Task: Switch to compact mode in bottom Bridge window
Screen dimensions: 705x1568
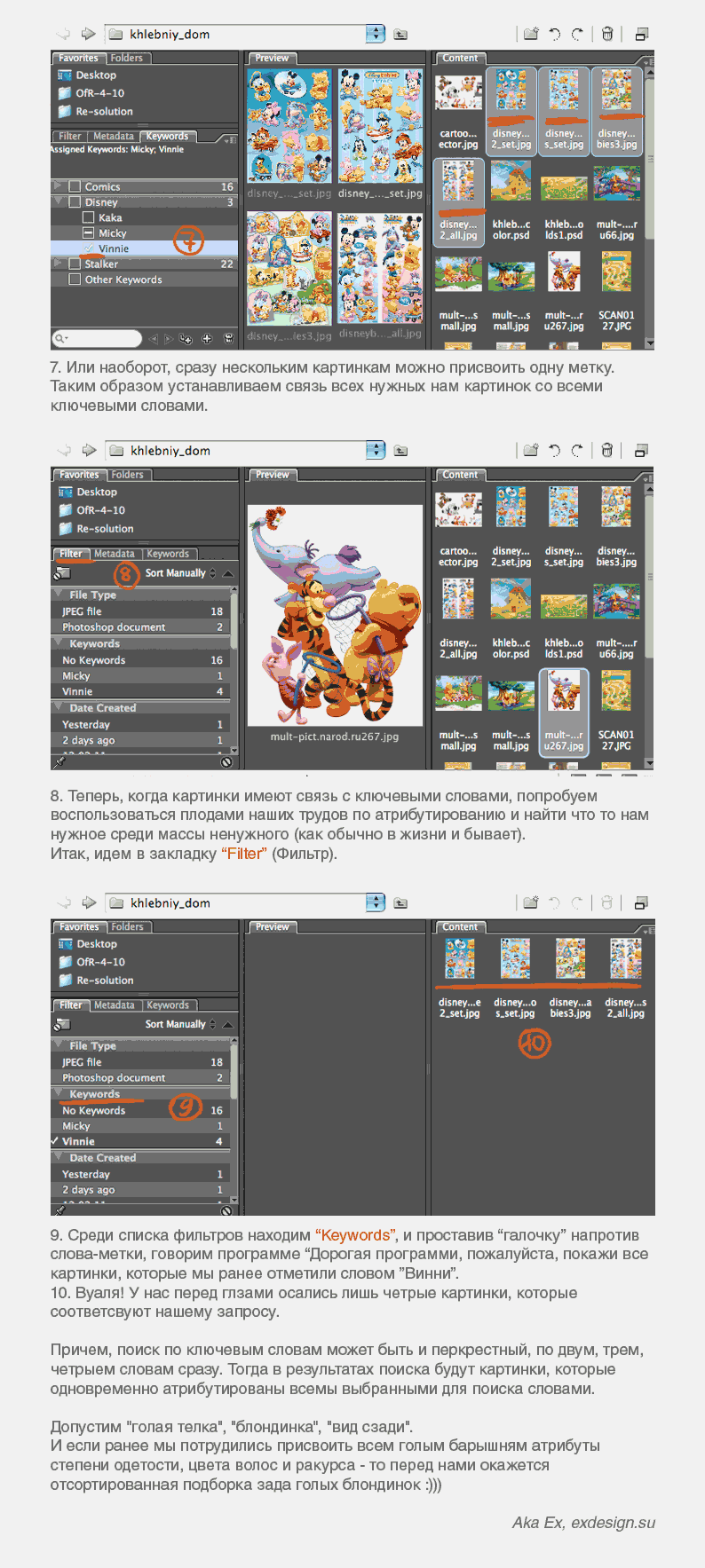Action: tap(642, 902)
